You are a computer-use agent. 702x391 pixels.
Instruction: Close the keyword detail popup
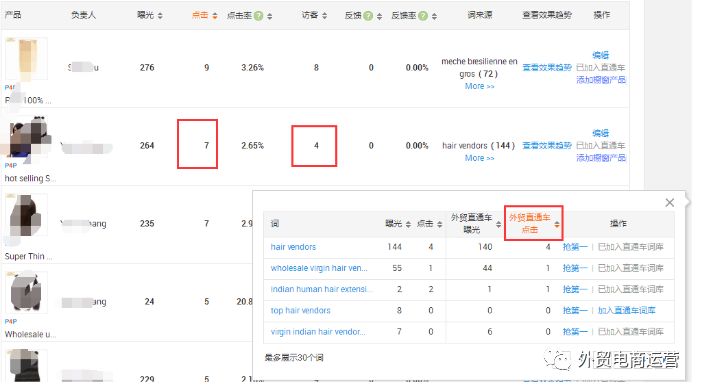669,202
